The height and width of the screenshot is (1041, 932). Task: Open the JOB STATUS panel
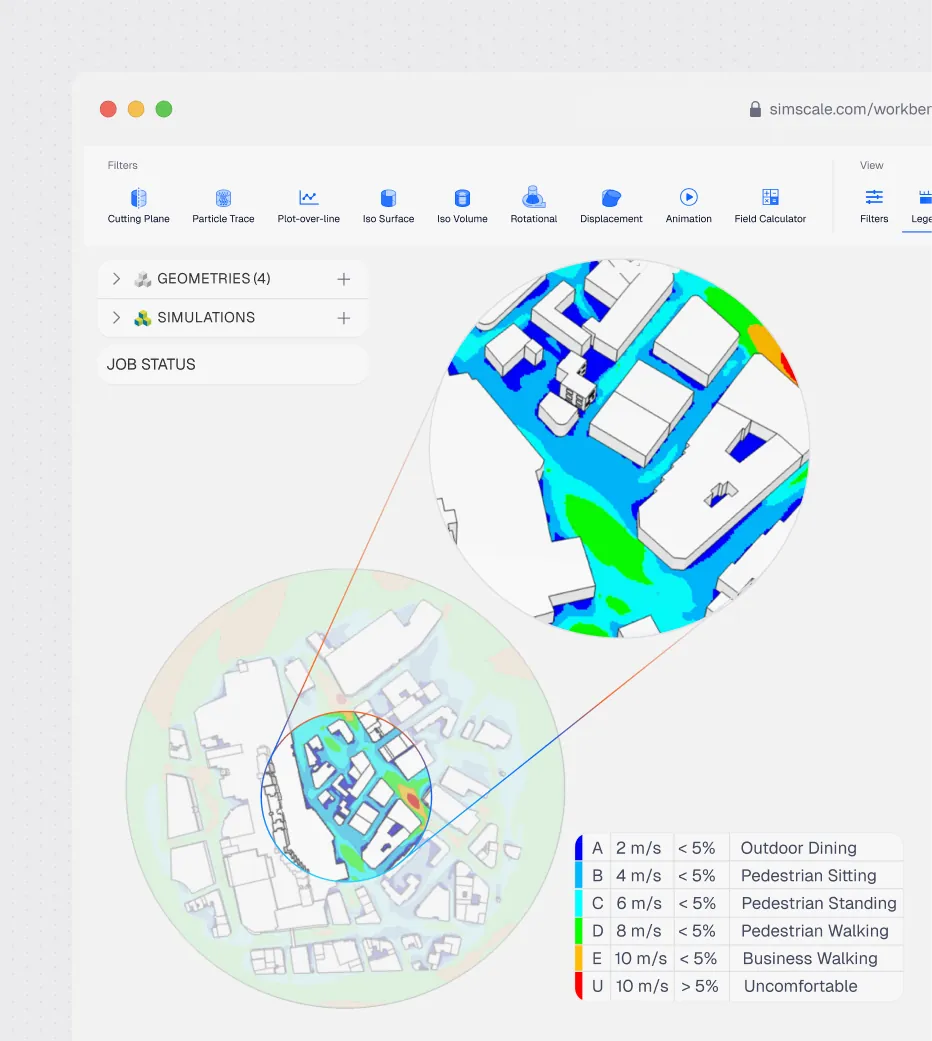pos(232,364)
